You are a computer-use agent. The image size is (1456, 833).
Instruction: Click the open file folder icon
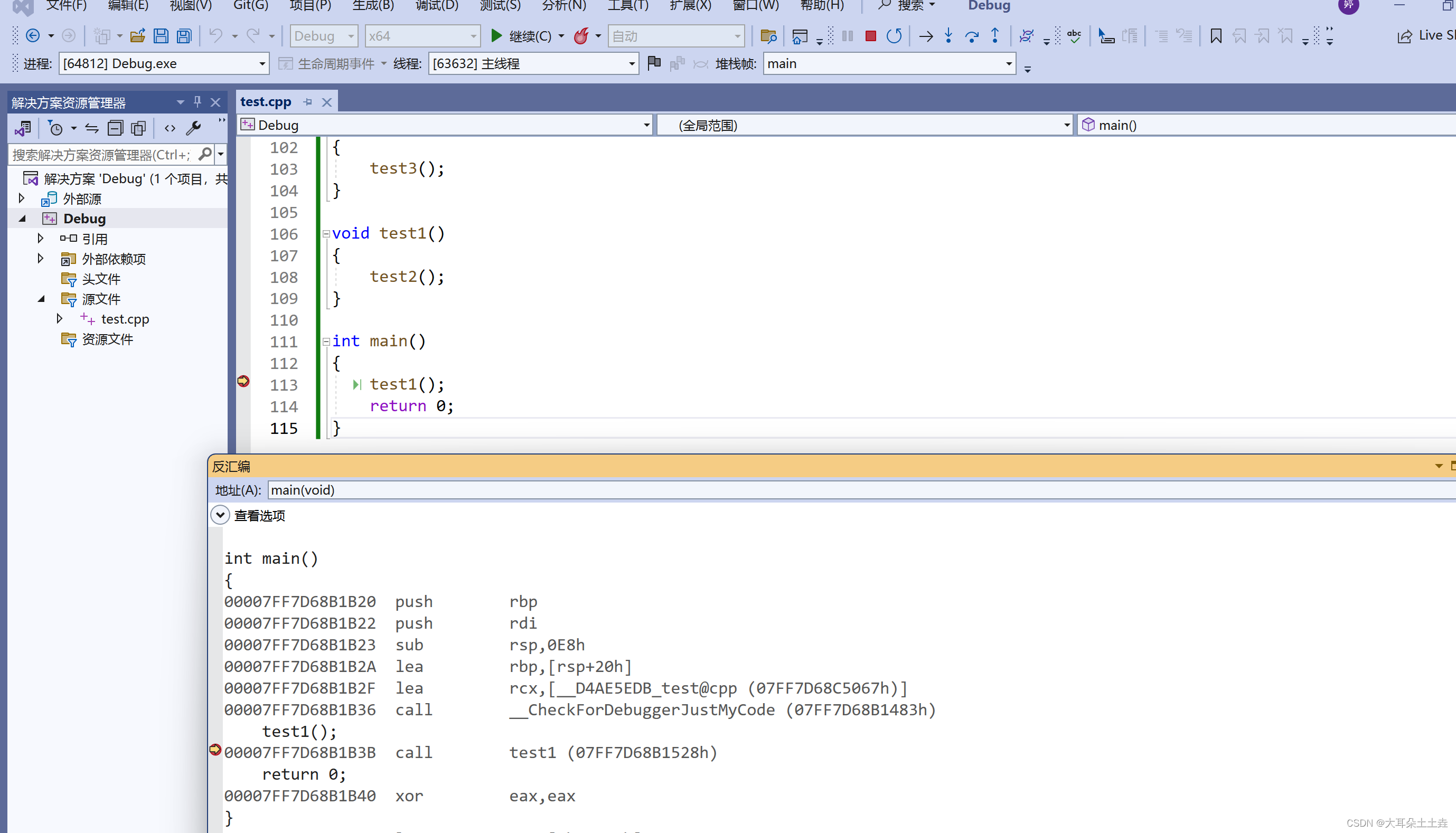coord(137,36)
